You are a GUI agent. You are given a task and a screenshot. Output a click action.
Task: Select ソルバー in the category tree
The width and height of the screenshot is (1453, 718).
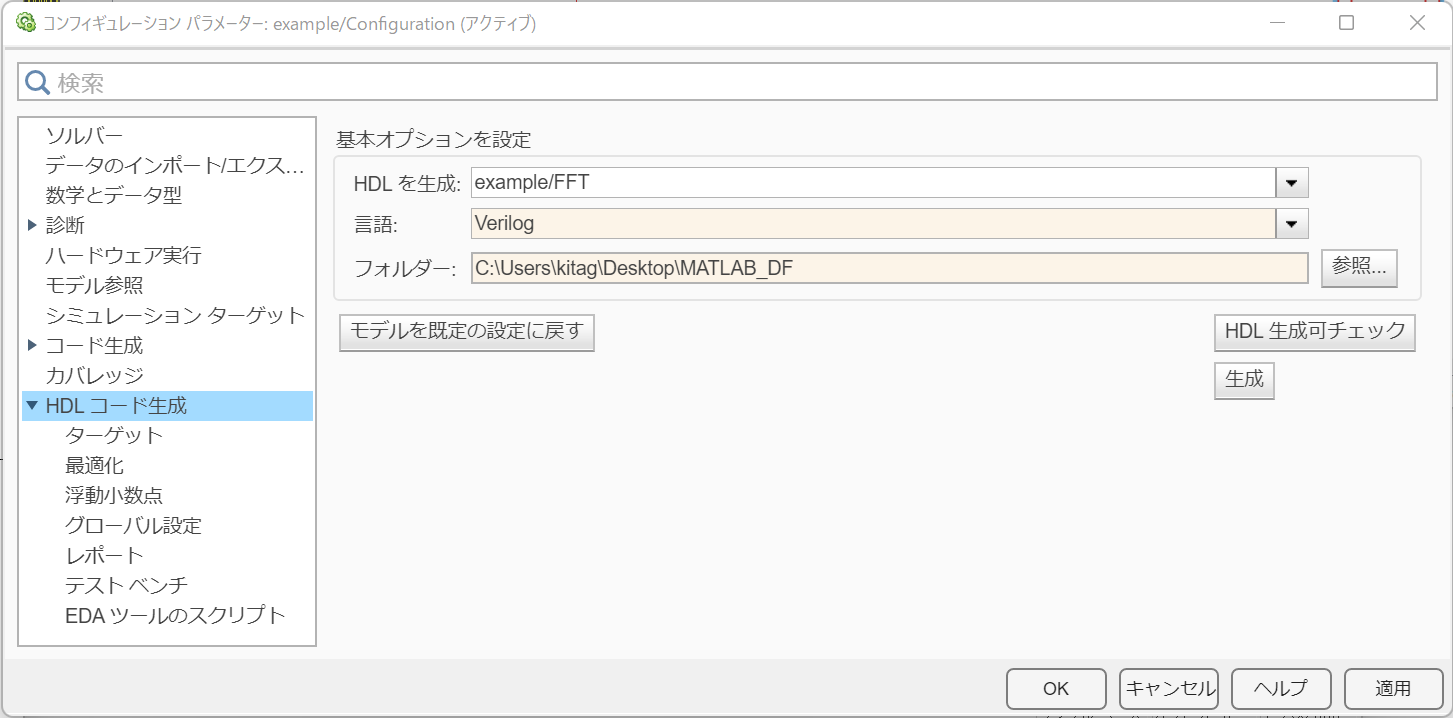[x=85, y=136]
